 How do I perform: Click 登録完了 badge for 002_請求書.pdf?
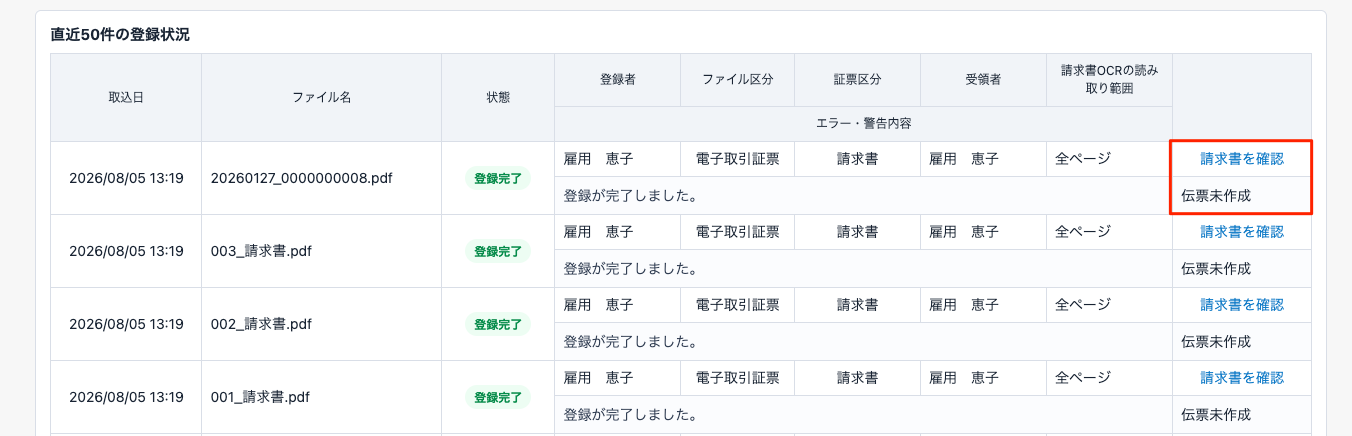point(498,325)
